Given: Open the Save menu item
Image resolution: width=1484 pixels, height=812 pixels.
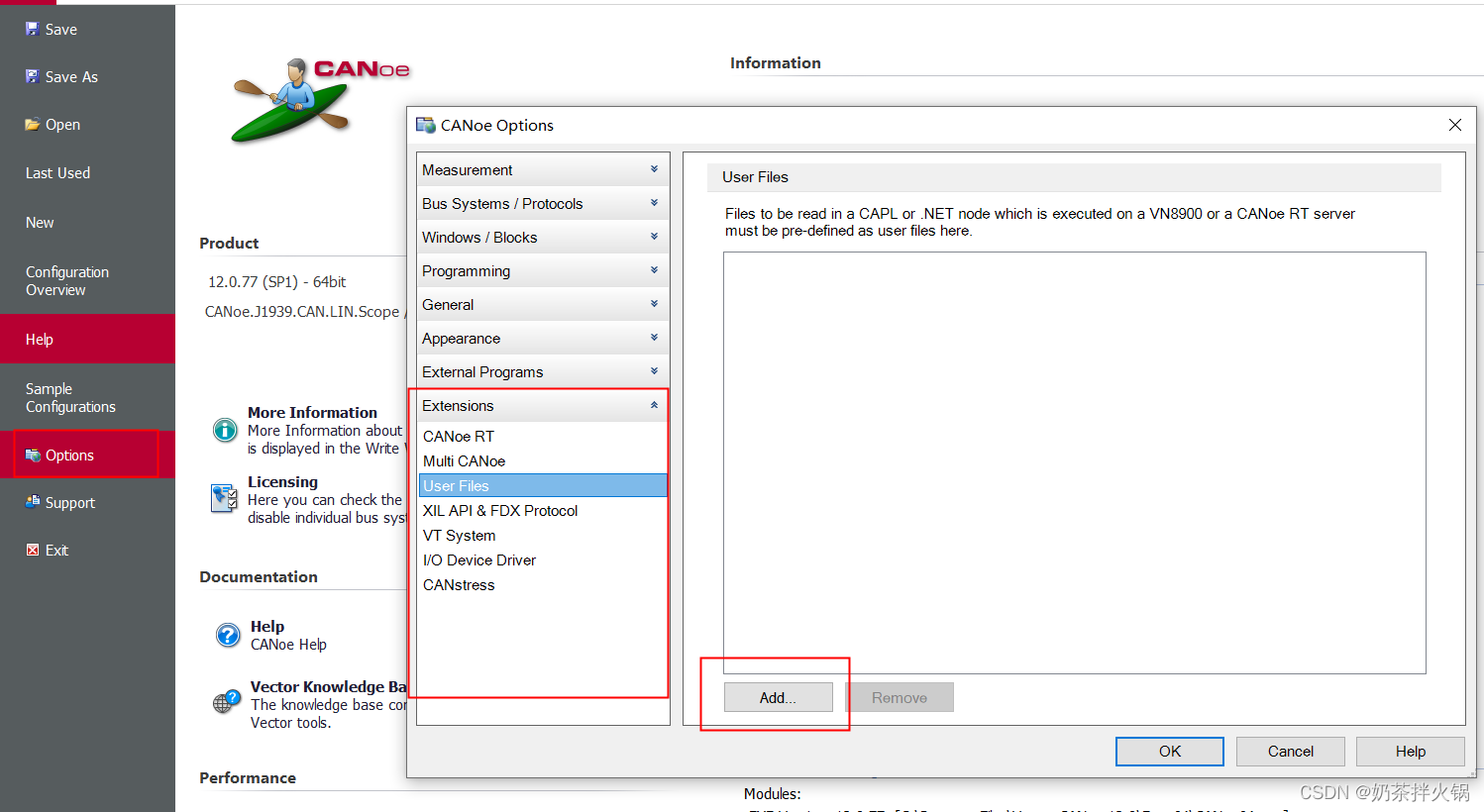Looking at the screenshot, I should click(87, 29).
